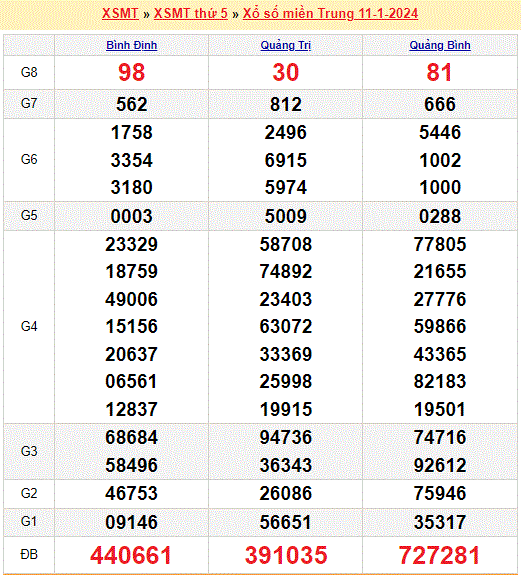The height and width of the screenshot is (575, 521).
Task: Click Quảng Trị G8 number 30
Action: [x=286, y=72]
